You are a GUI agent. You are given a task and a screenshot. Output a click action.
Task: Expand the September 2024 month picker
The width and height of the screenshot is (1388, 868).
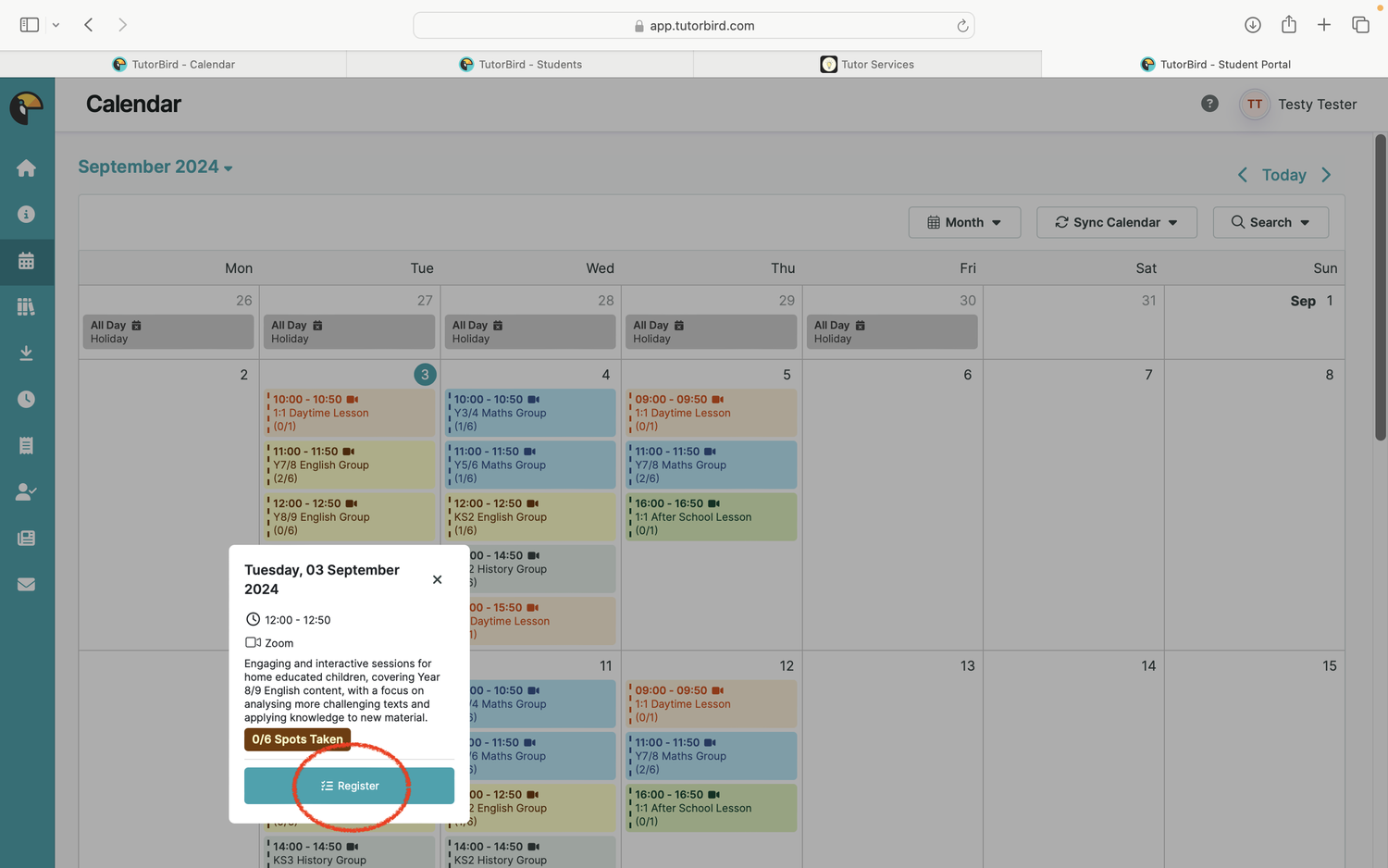point(155,167)
